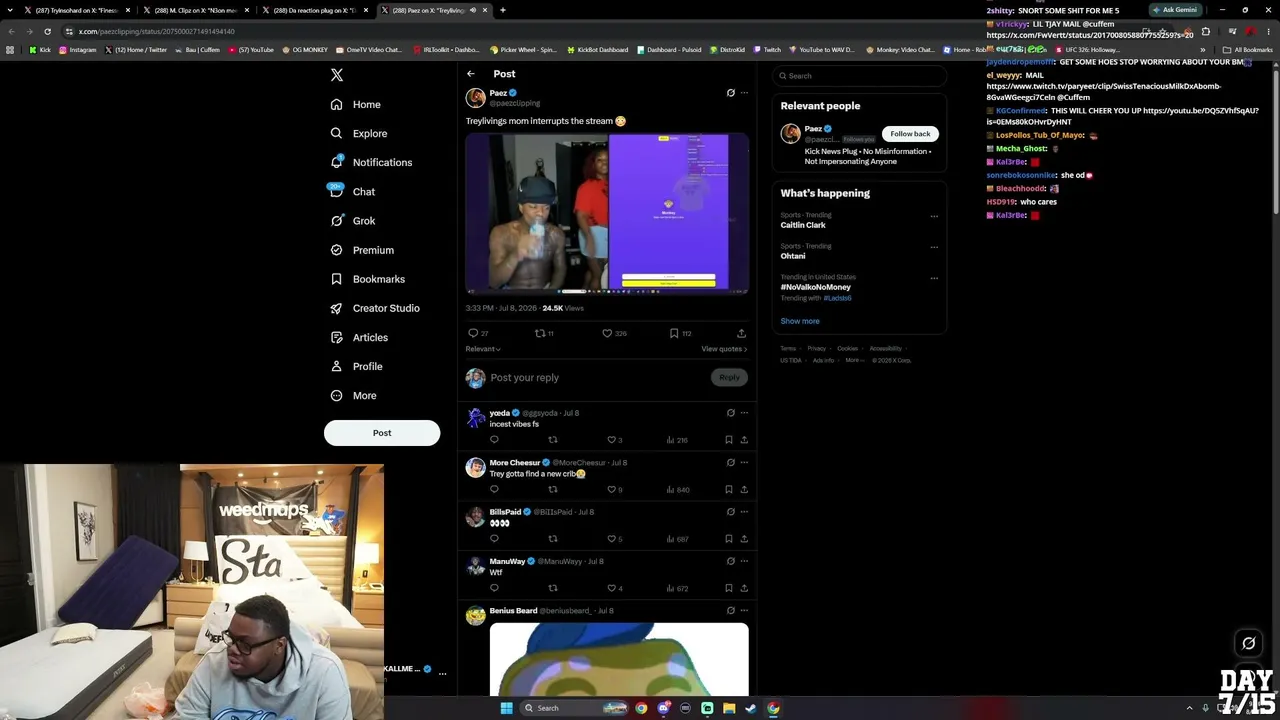This screenshot has height=720, width=1280.
Task: Open the Windows Start menu
Action: 506,708
